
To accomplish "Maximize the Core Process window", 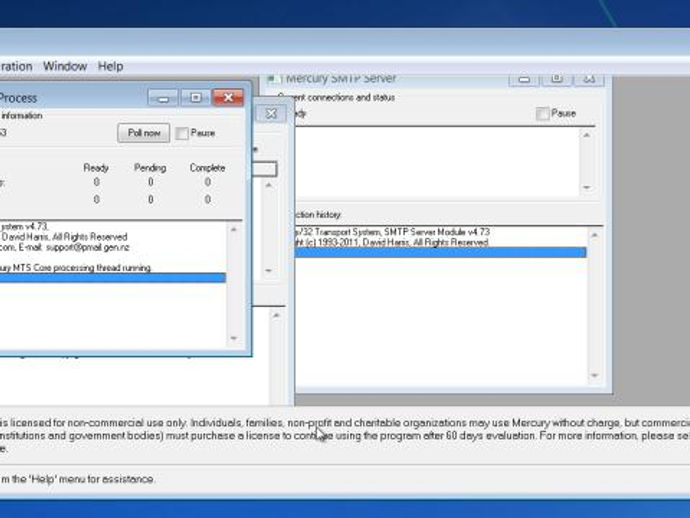I will 195,98.
